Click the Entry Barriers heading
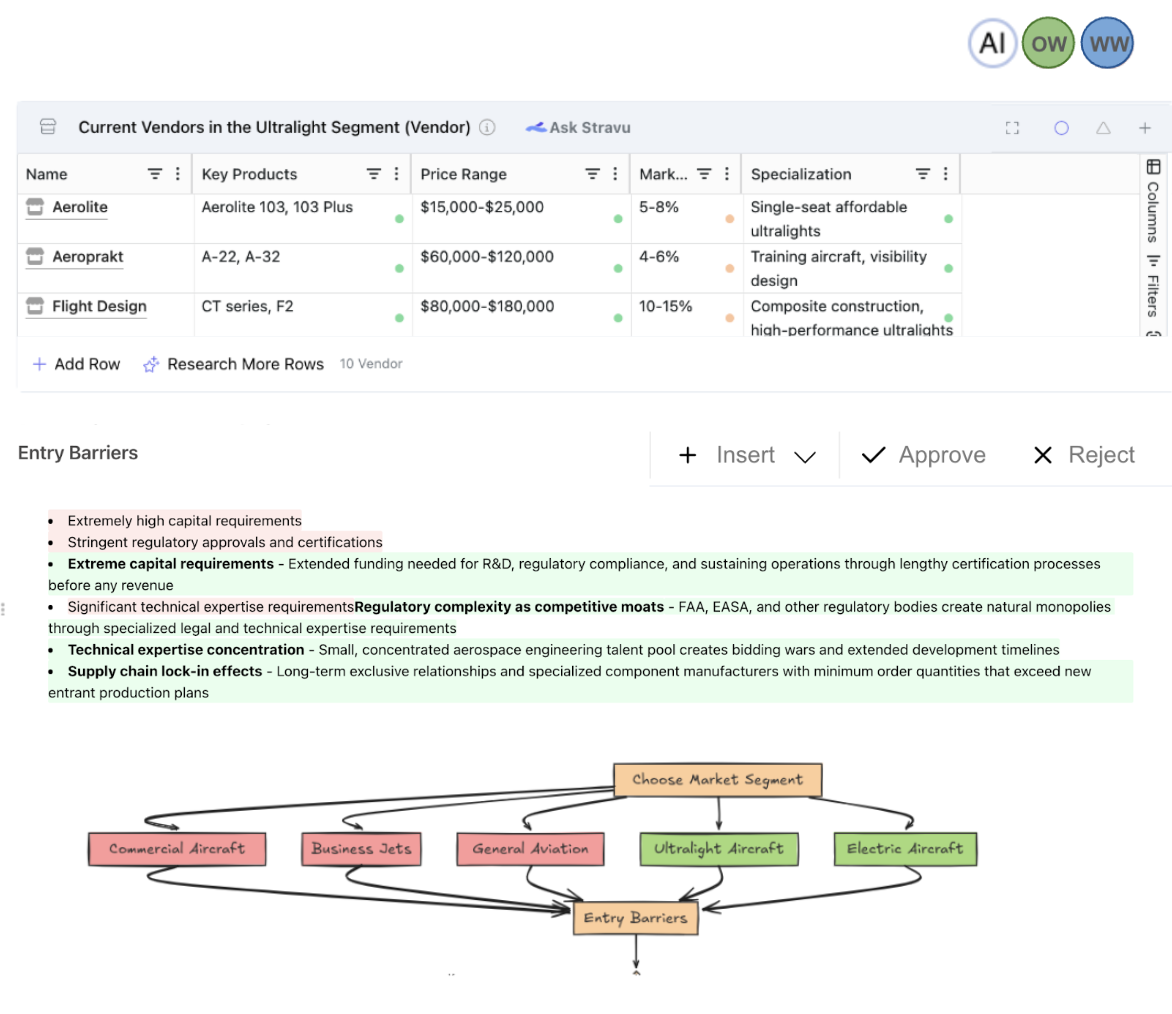 (x=78, y=453)
